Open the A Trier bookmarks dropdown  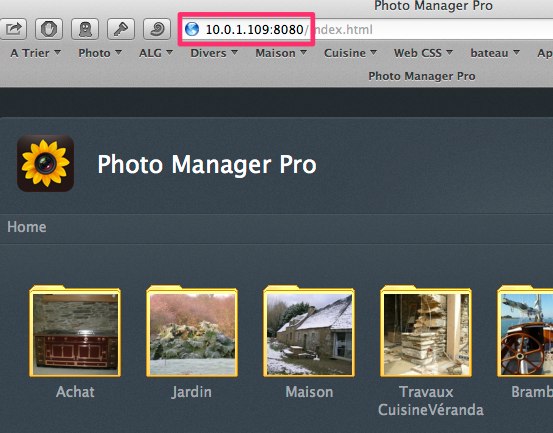(35, 53)
